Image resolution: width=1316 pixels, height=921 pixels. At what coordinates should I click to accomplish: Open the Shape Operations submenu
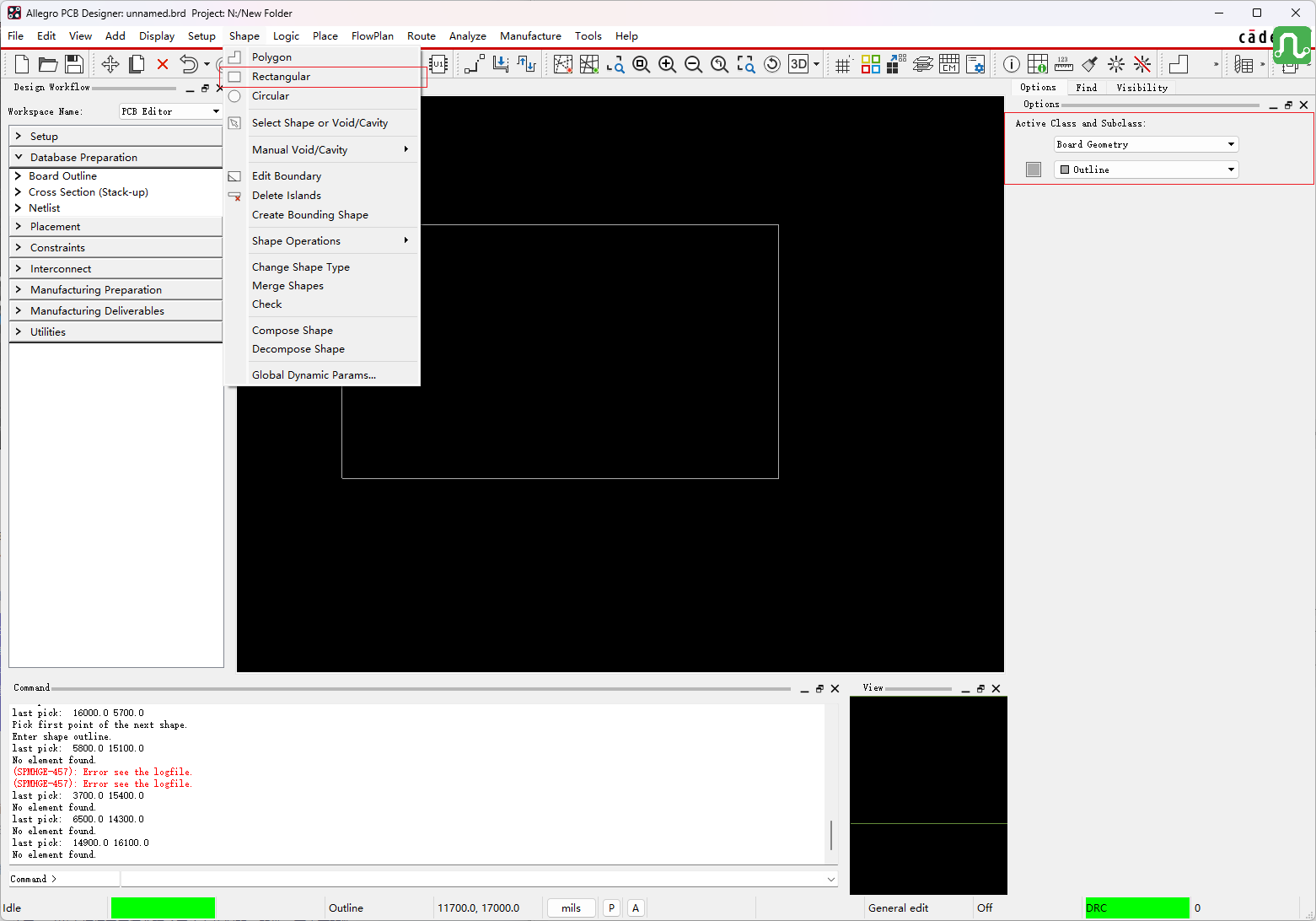pos(322,241)
